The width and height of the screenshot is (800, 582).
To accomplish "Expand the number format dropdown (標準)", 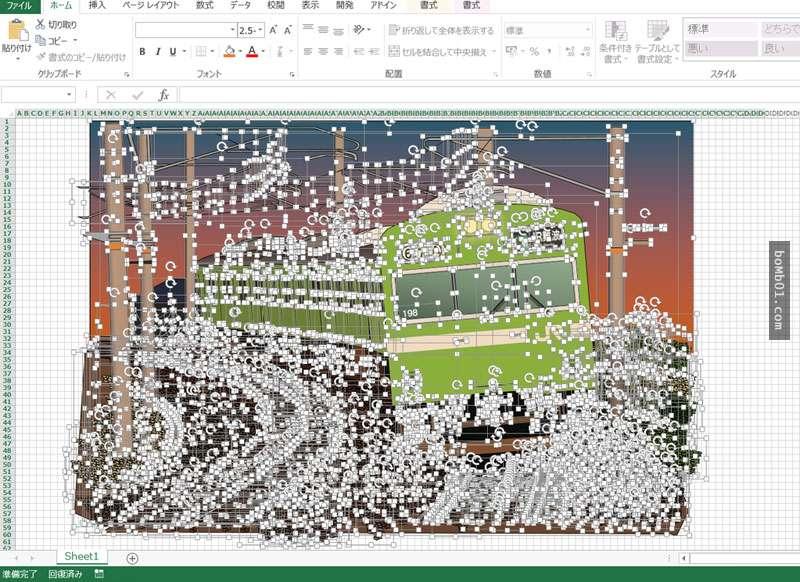I will click(587, 30).
